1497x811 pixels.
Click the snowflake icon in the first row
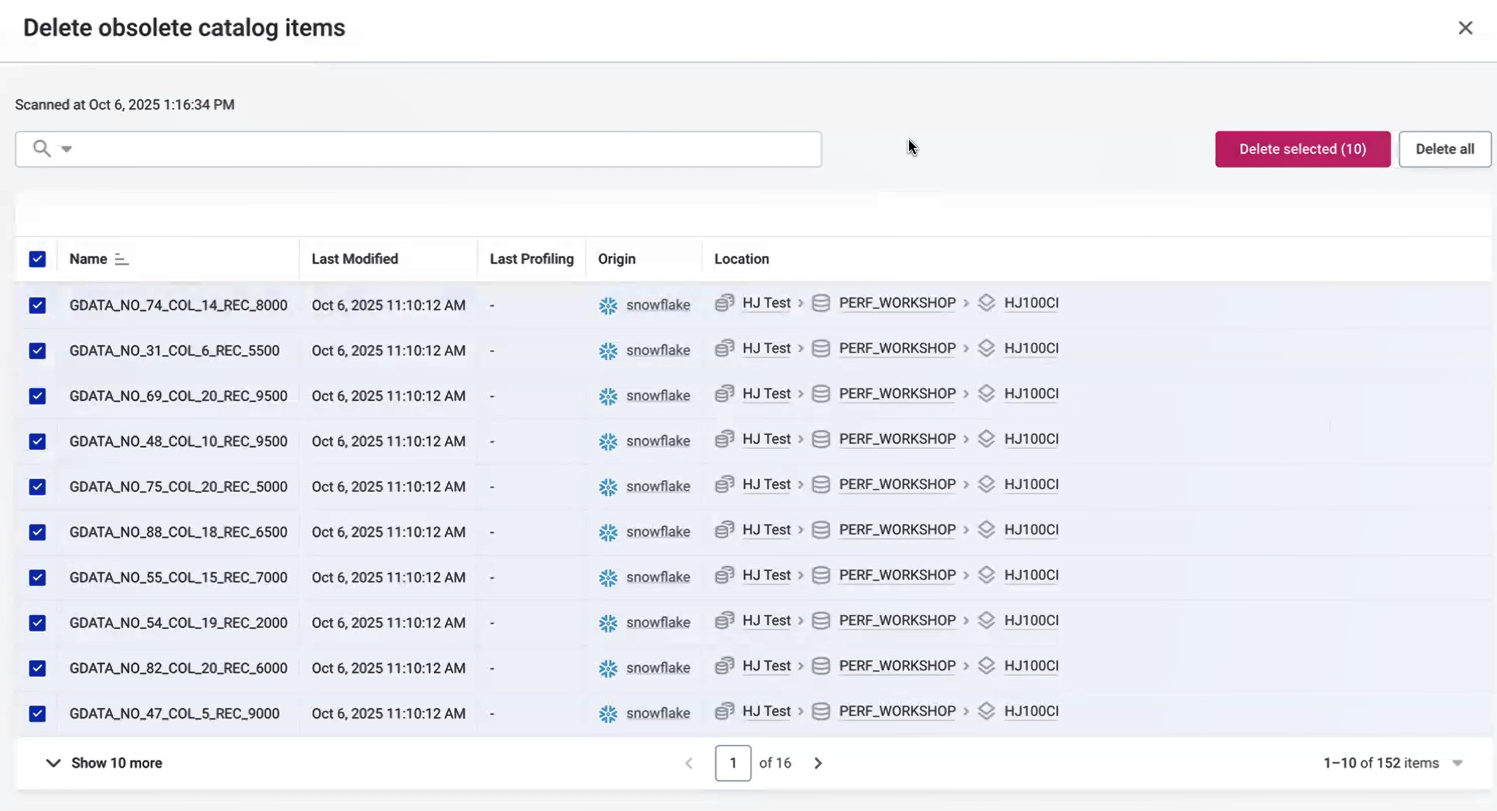coord(608,306)
